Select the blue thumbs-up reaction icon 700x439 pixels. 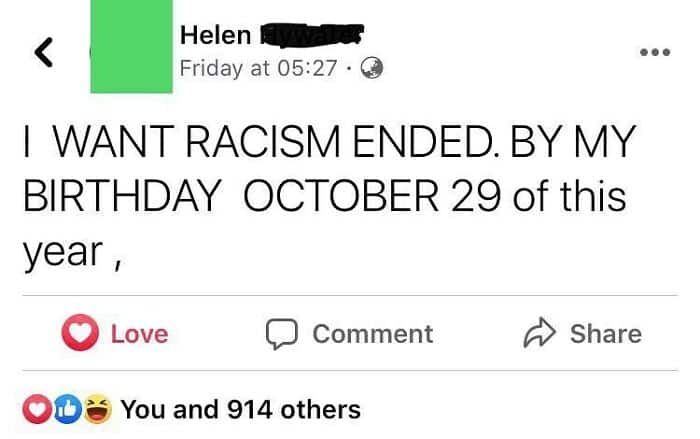68,409
